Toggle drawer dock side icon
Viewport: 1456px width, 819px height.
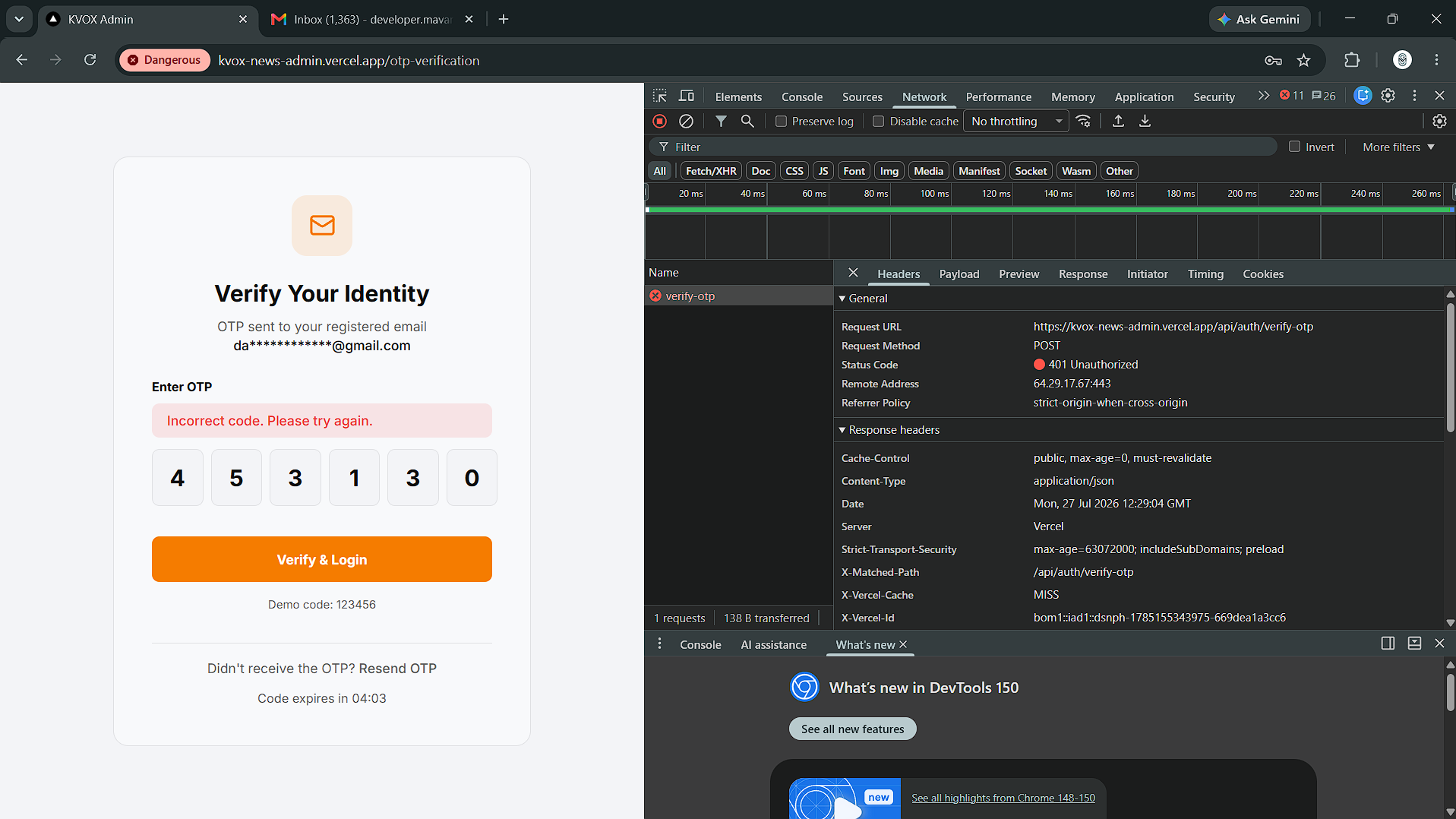point(1388,643)
